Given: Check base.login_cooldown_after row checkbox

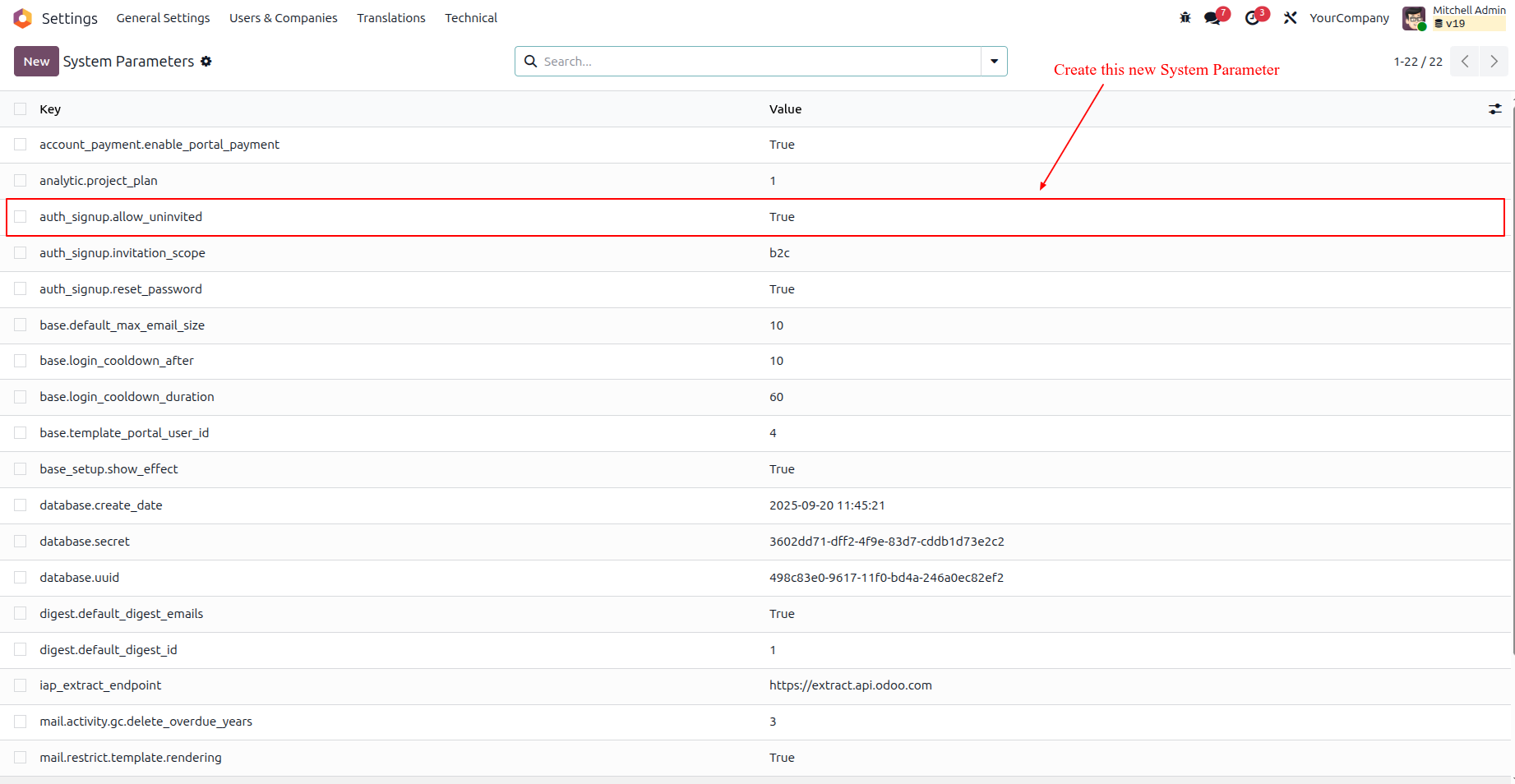Looking at the screenshot, I should (21, 361).
